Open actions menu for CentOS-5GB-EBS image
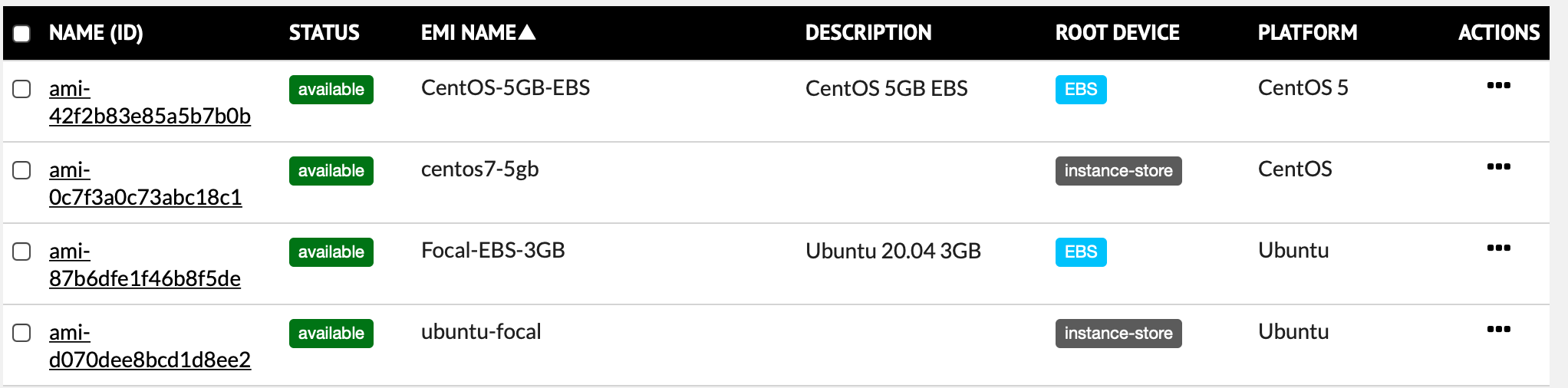 (1498, 85)
